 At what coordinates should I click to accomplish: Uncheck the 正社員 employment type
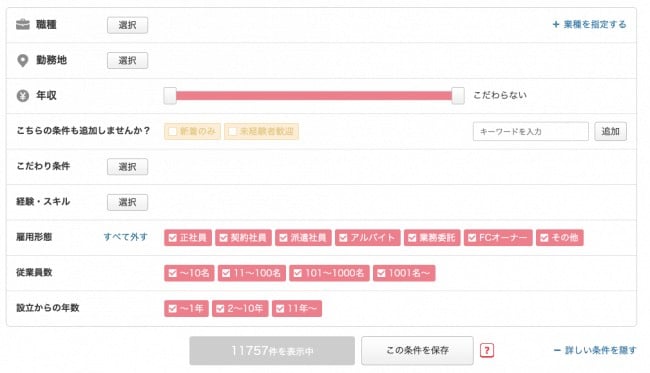pos(188,237)
